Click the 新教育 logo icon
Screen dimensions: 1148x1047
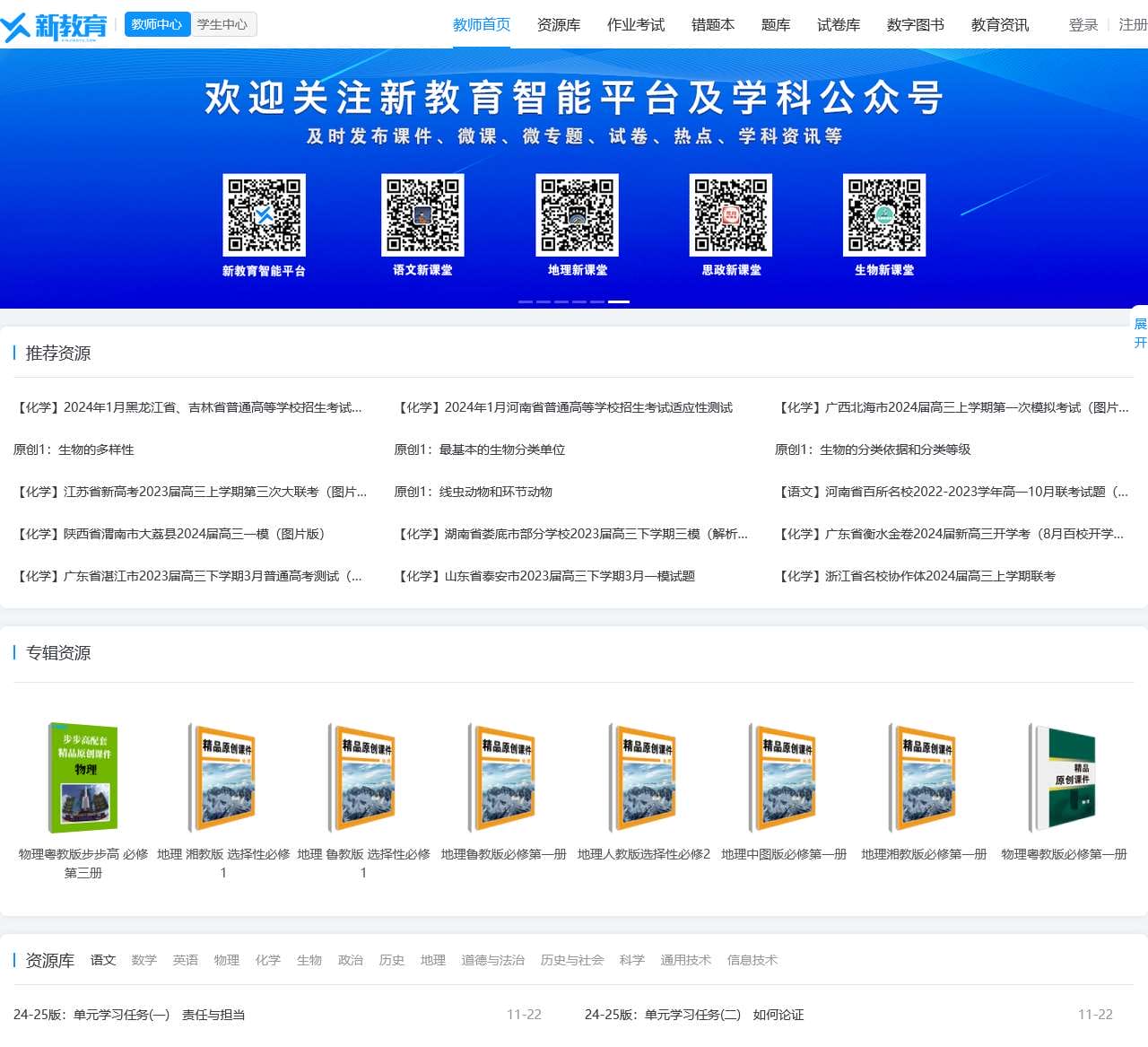point(54,26)
